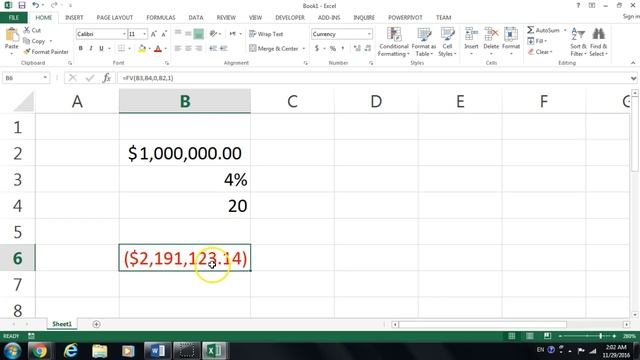Open the Name Box dropdown arrow

coord(45,78)
